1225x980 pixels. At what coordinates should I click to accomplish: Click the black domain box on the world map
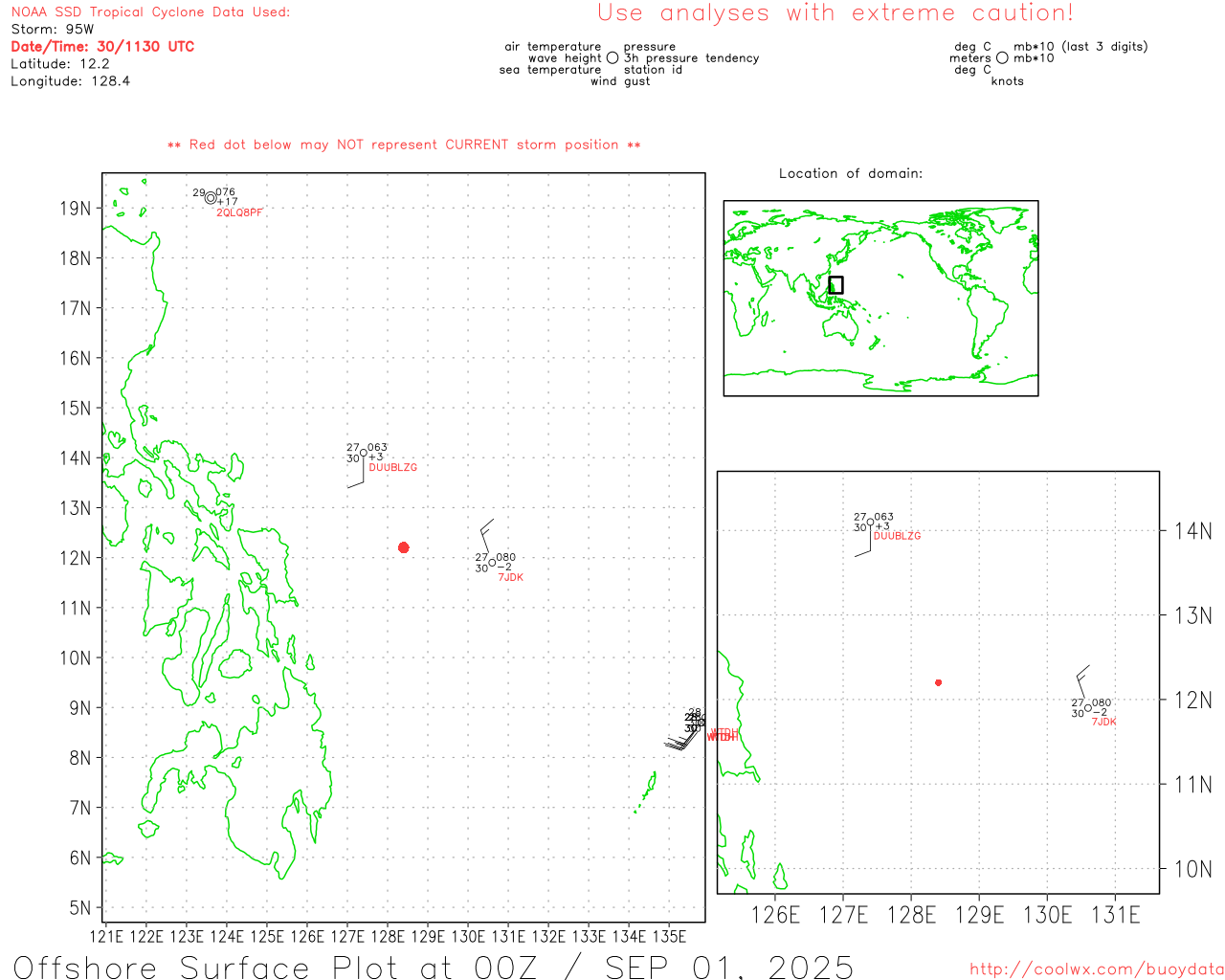835,285
